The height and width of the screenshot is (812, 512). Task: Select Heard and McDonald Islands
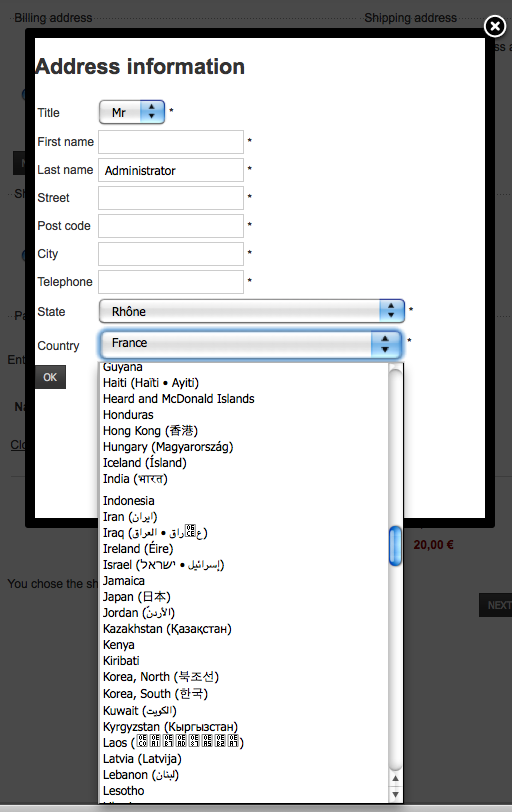243,399
